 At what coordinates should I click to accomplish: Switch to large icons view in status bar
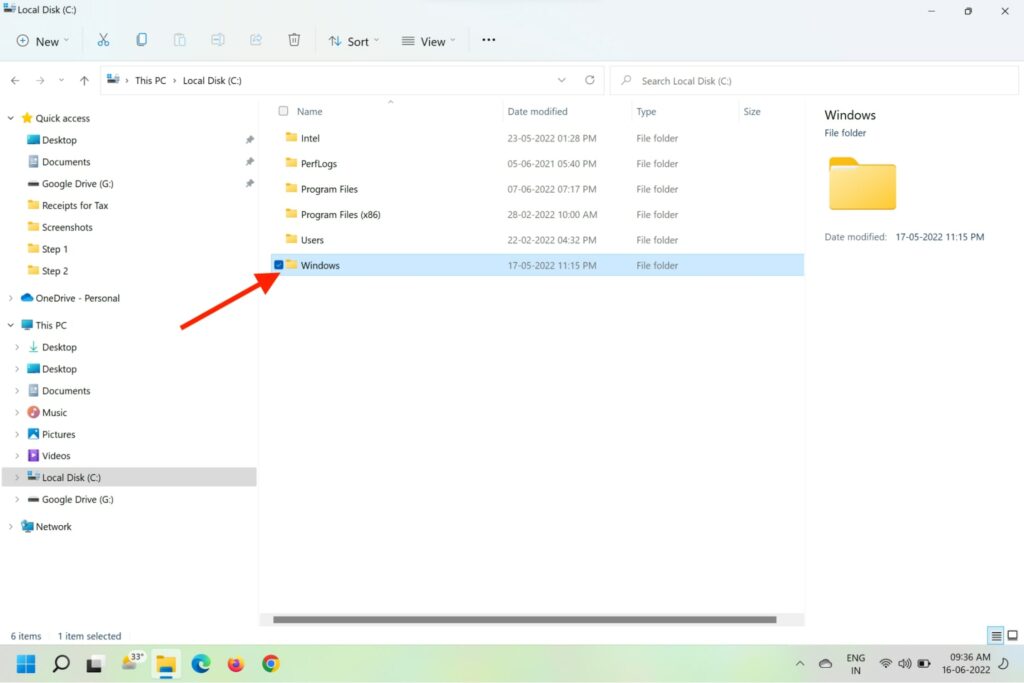point(1012,636)
